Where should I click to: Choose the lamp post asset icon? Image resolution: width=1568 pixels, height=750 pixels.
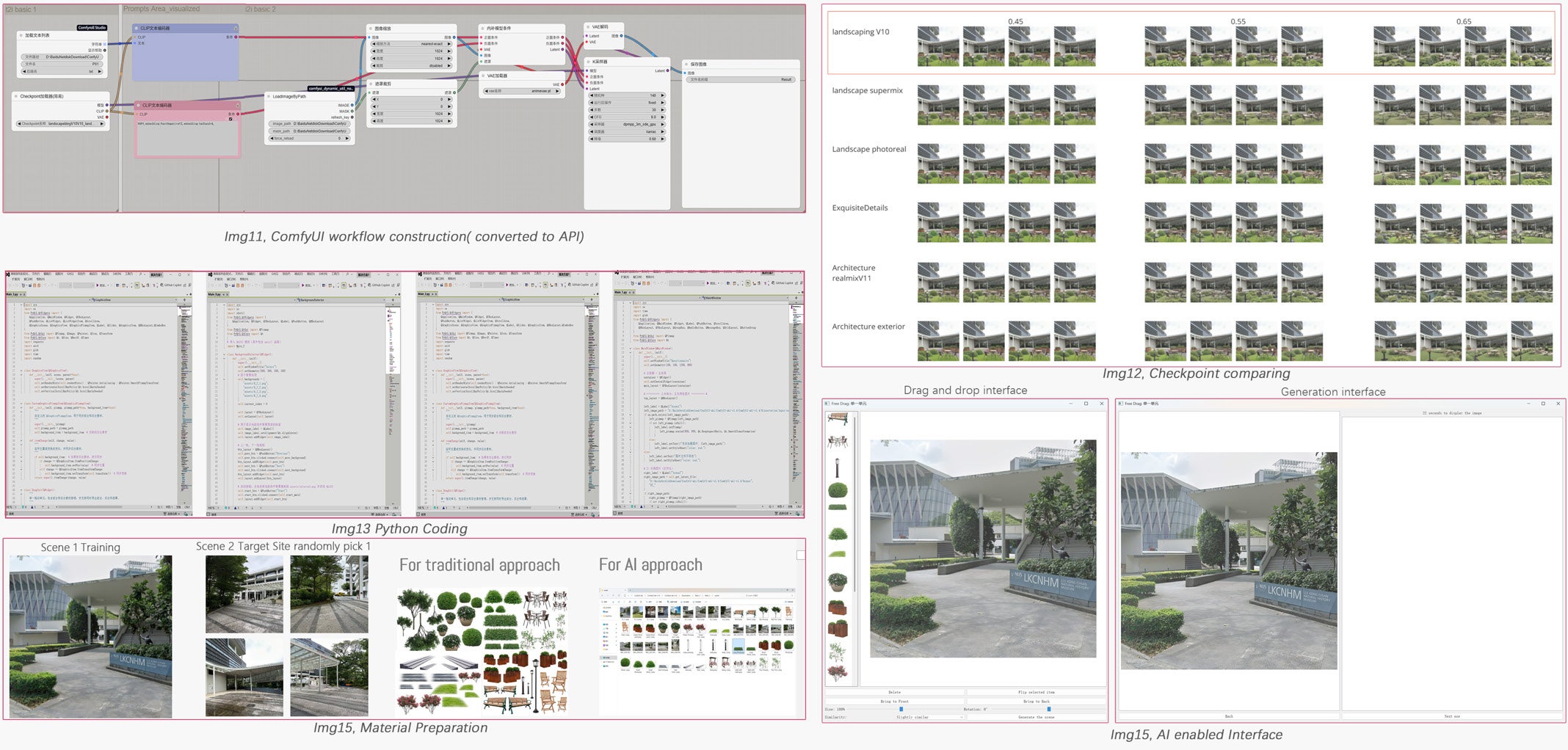coord(837,467)
